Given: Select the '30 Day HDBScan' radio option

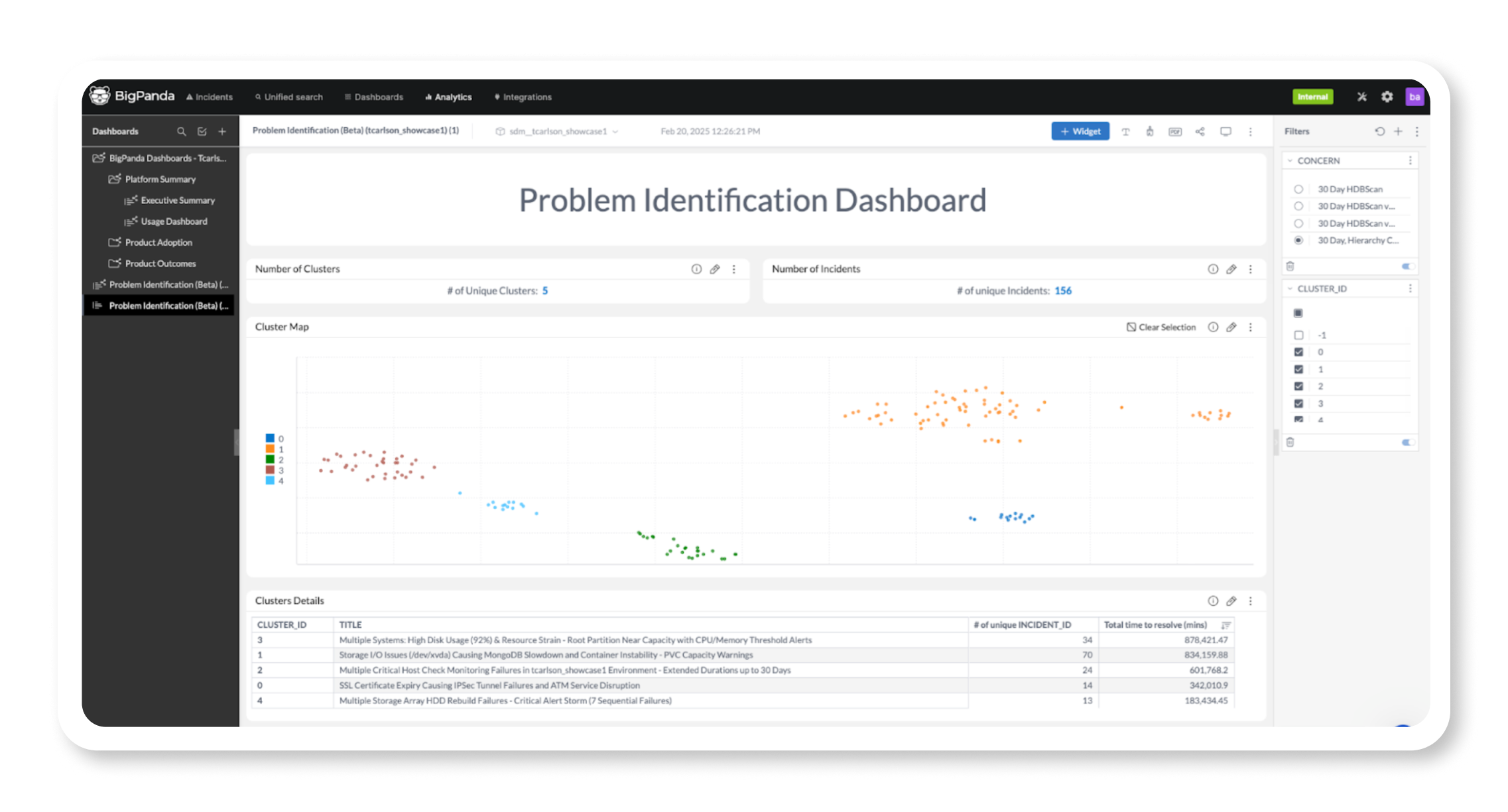Looking at the screenshot, I should pos(1298,189).
